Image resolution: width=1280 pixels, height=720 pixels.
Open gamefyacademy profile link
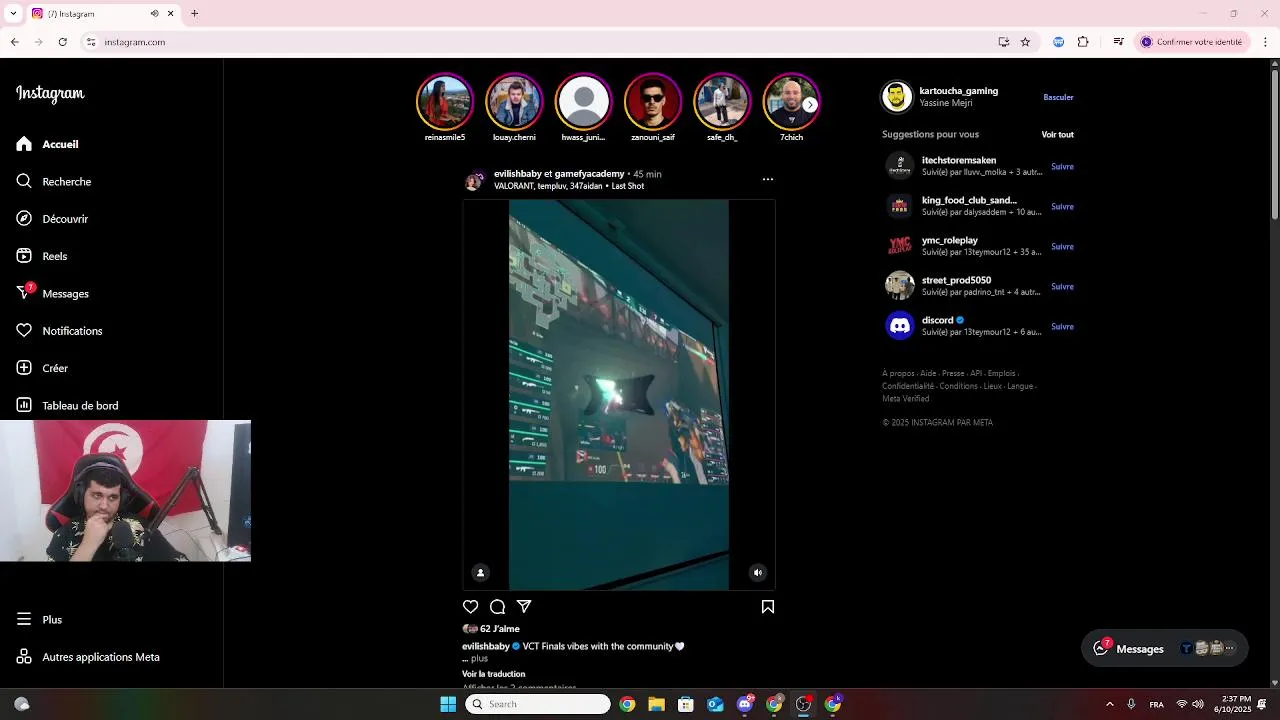589,174
